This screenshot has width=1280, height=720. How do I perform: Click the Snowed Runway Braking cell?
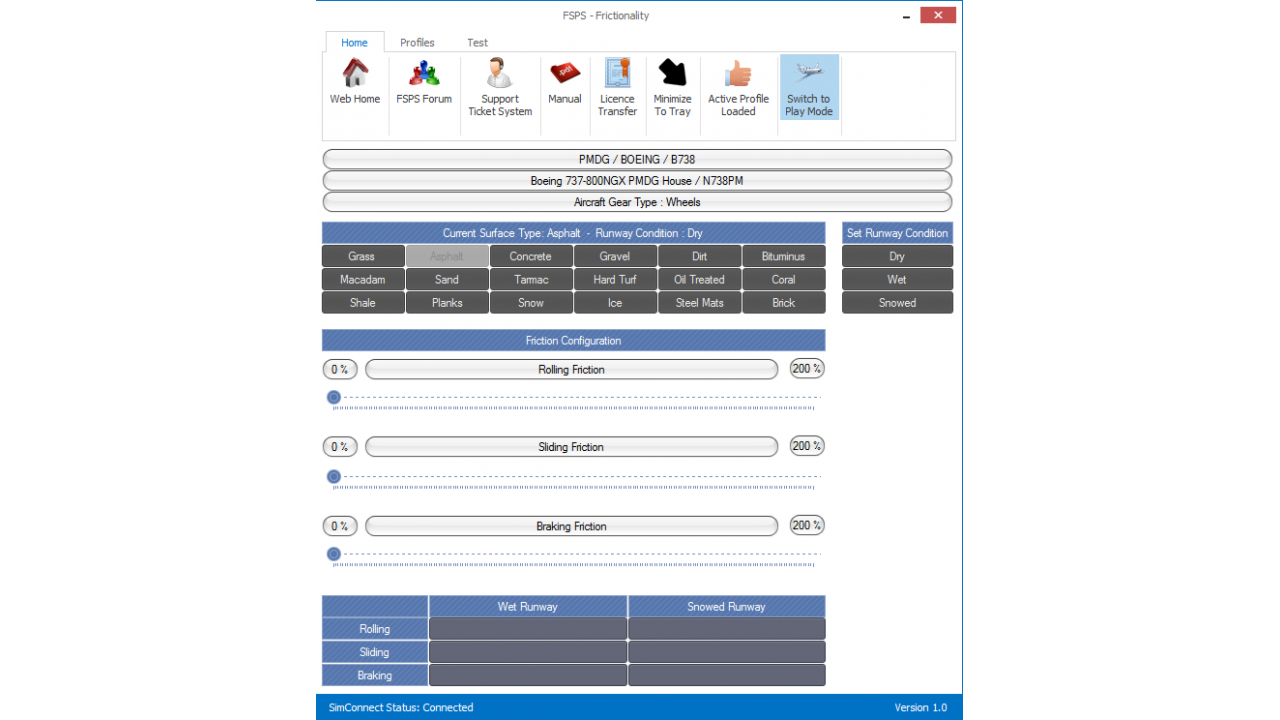727,675
